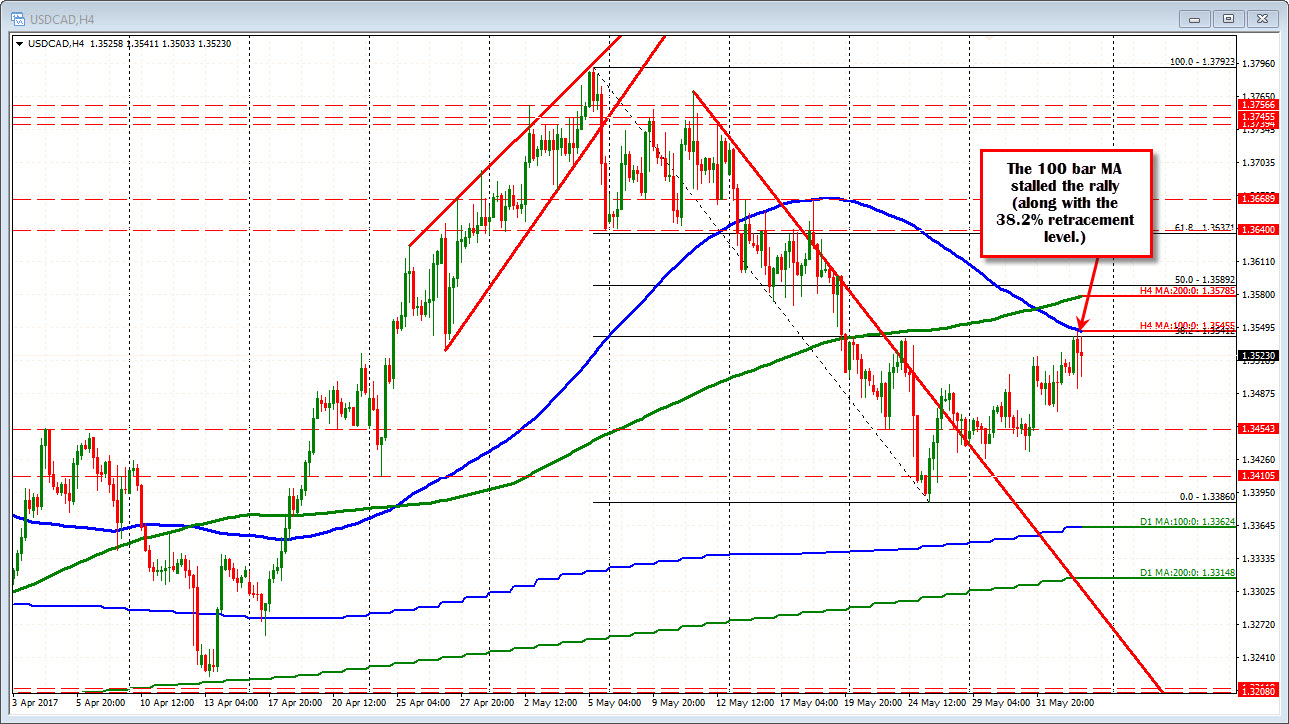This screenshot has width=1289, height=724.
Task: Click the red 1.37566 price tag
Action: click(x=1257, y=105)
